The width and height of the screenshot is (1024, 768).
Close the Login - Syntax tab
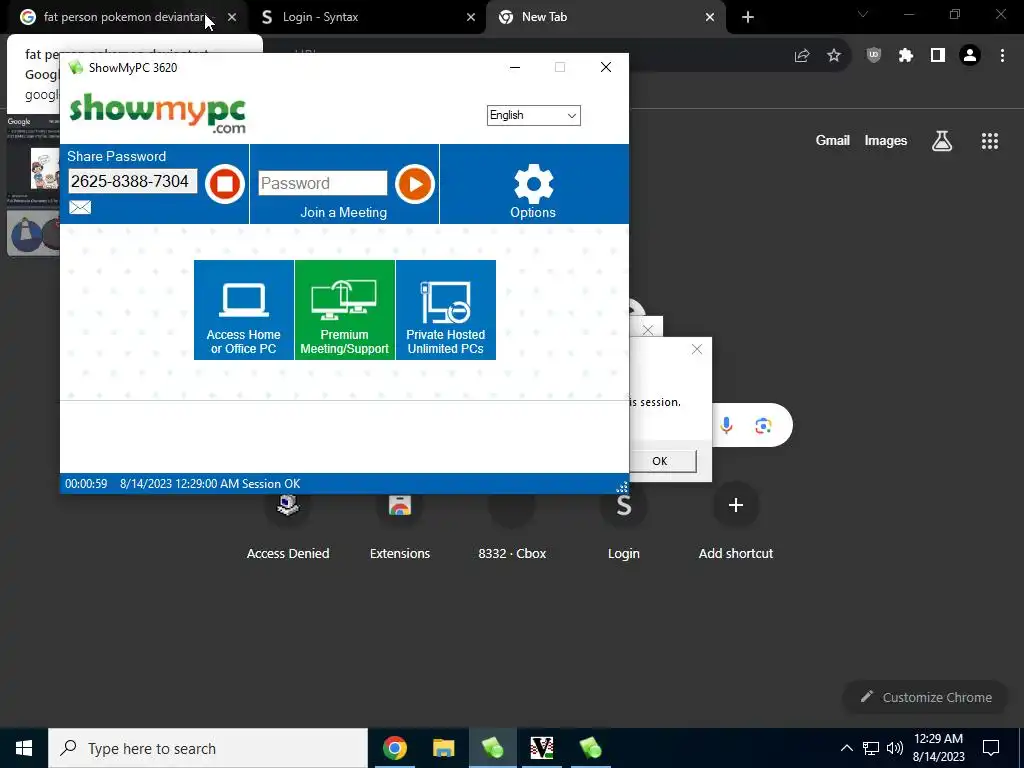click(471, 17)
